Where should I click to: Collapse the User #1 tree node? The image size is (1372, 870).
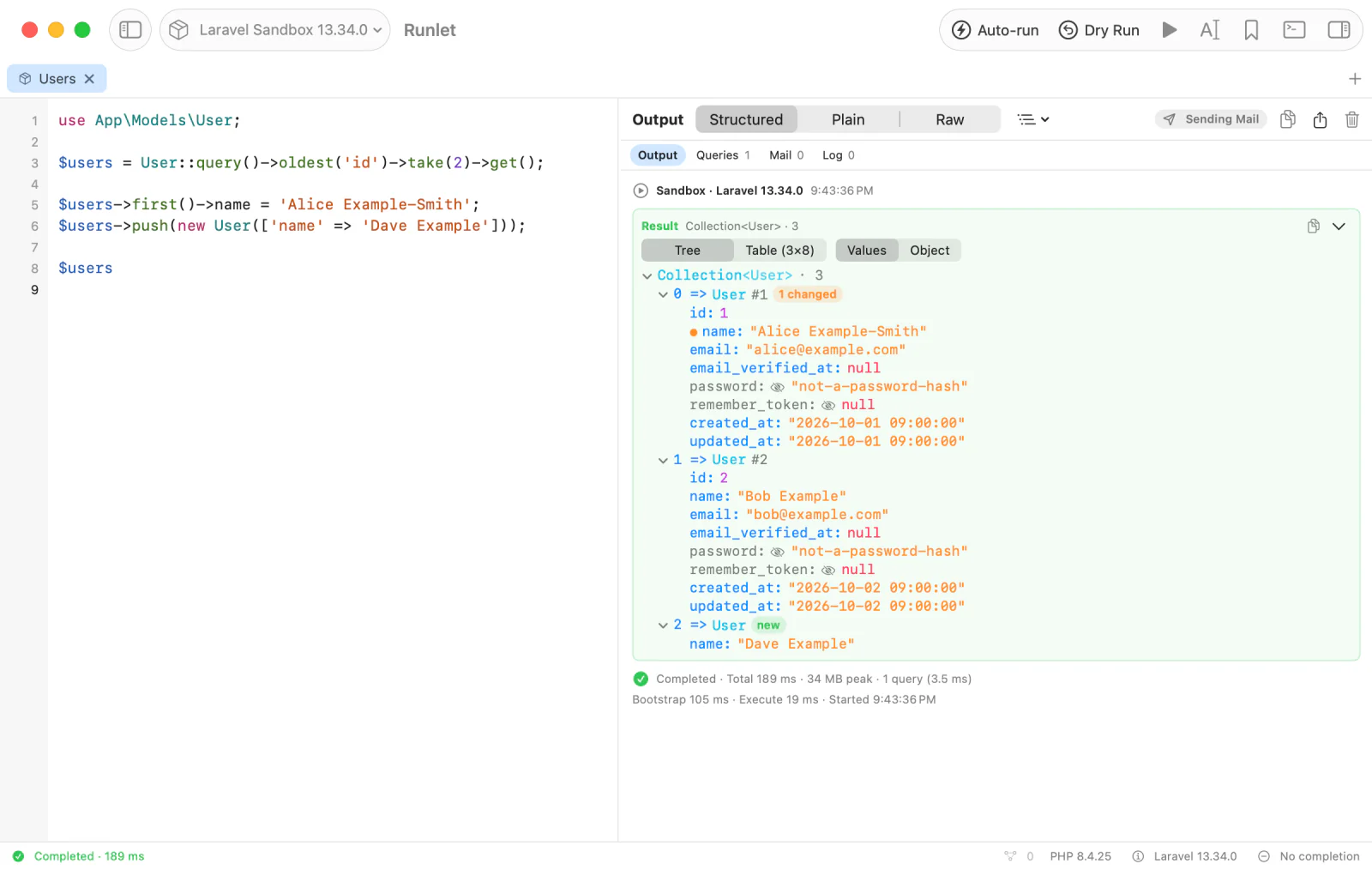tap(663, 294)
